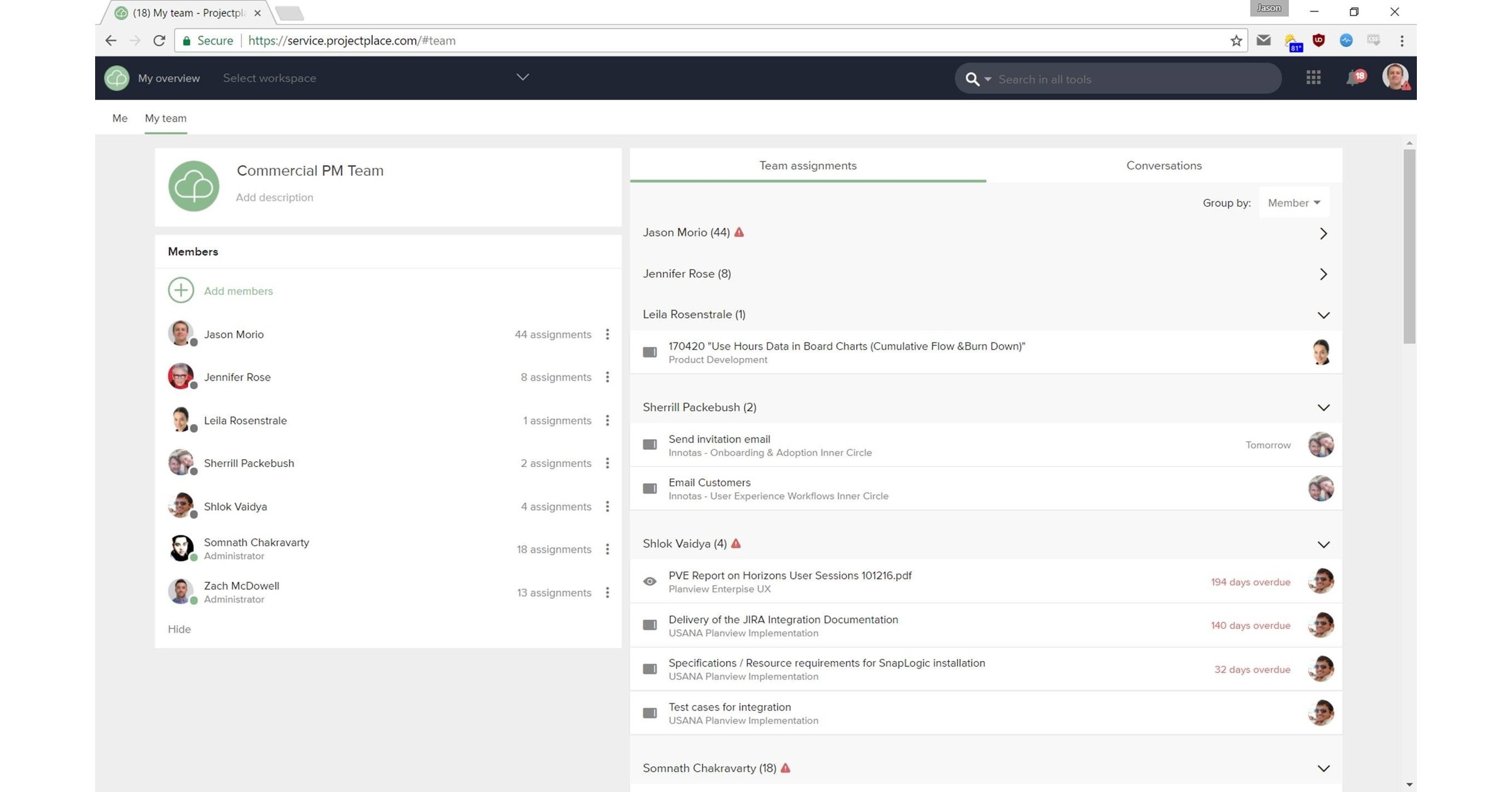Open the apps grid launcher
Screen dimensions: 1512x792
1313,77
